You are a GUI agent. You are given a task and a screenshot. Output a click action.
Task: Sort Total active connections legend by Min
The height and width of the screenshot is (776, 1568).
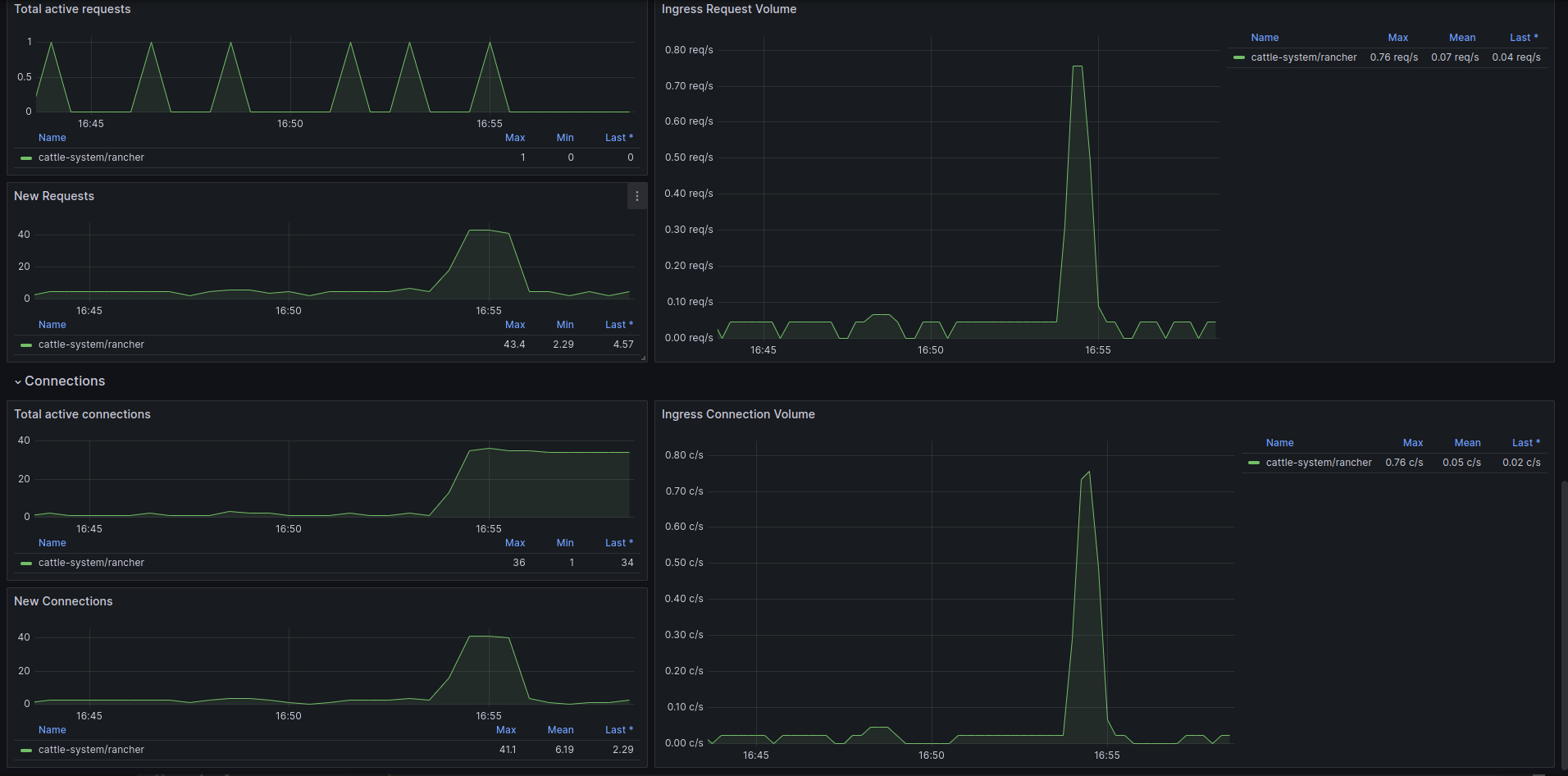565,543
